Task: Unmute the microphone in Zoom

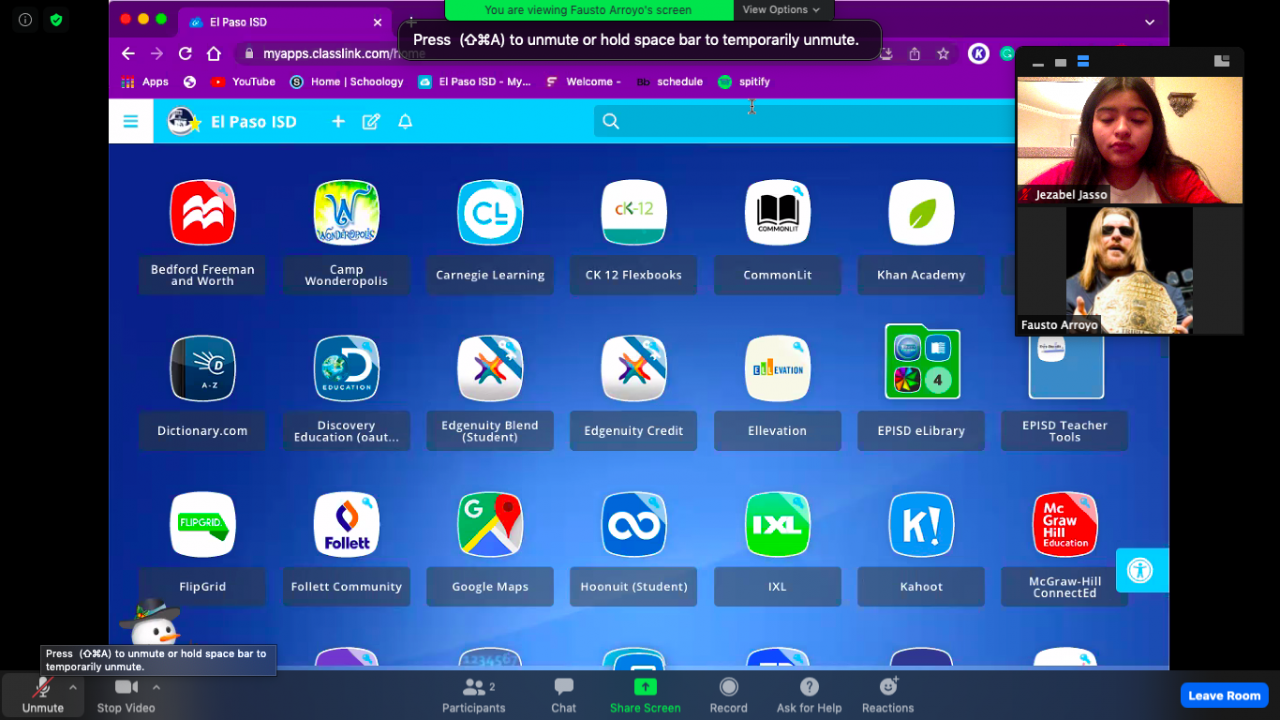Action: click(42, 695)
